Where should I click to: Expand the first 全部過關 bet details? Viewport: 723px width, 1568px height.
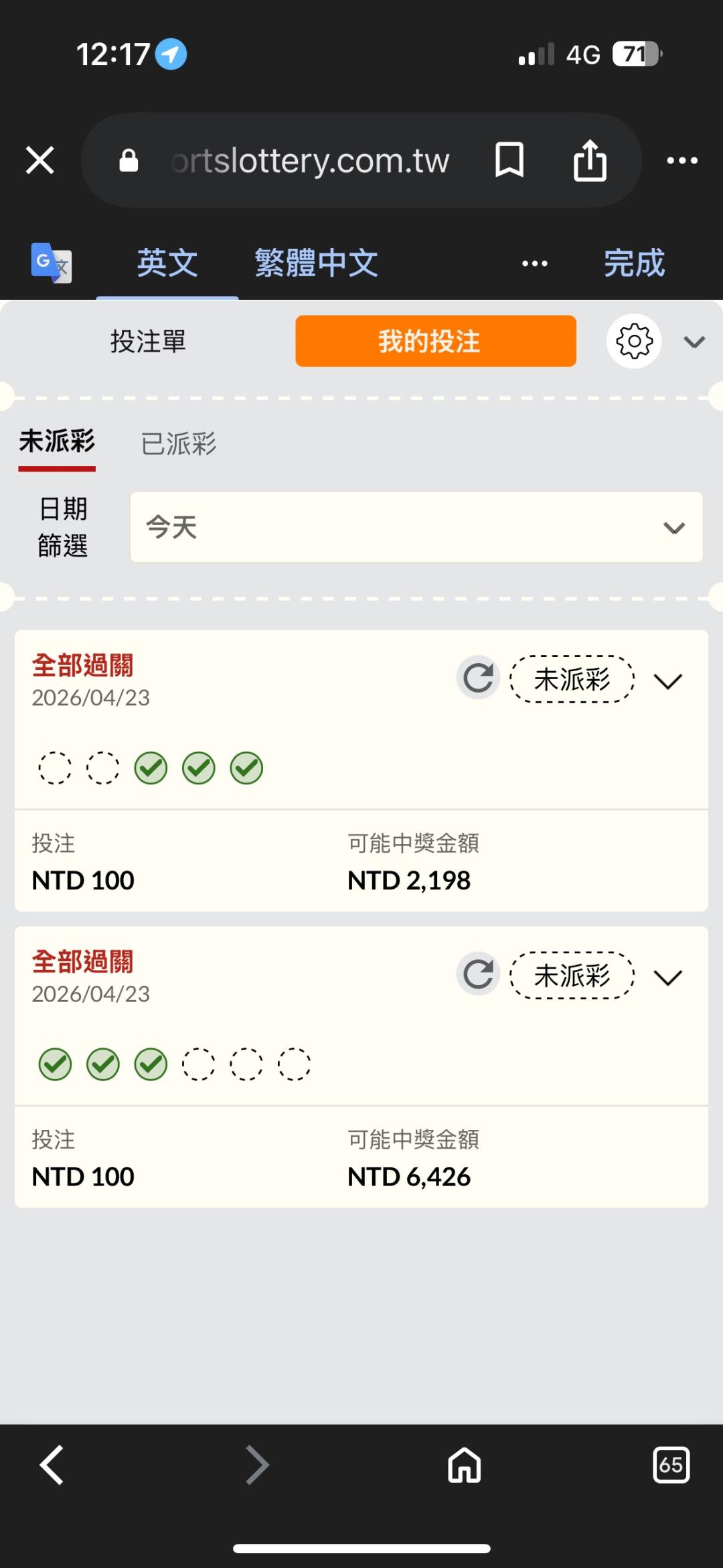pos(668,681)
